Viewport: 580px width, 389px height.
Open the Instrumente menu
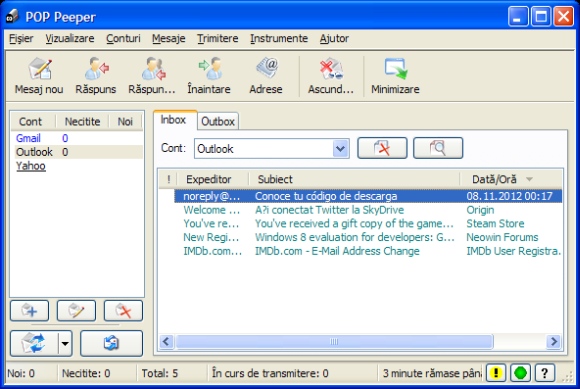click(x=279, y=38)
